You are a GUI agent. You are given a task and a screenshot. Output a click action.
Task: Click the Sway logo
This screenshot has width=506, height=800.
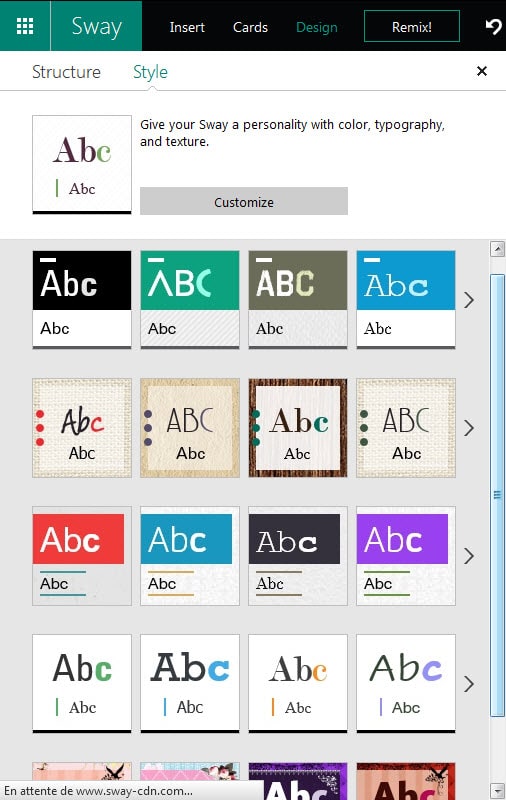[x=96, y=26]
